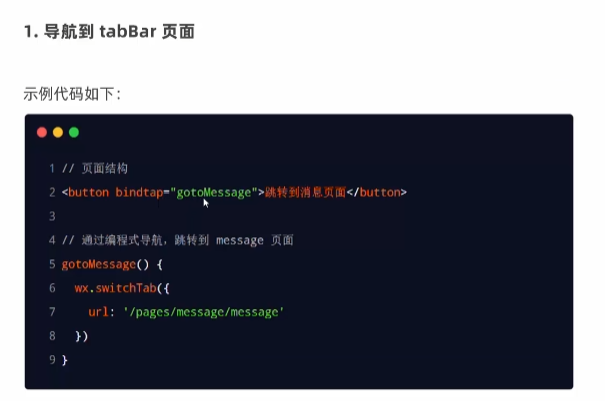Click the orange text '跳转到消息页面'
The width and height of the screenshot is (605, 401).
point(305,192)
